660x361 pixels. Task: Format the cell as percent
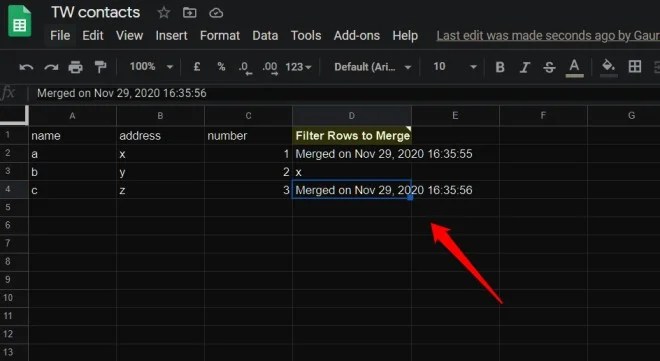(x=221, y=66)
